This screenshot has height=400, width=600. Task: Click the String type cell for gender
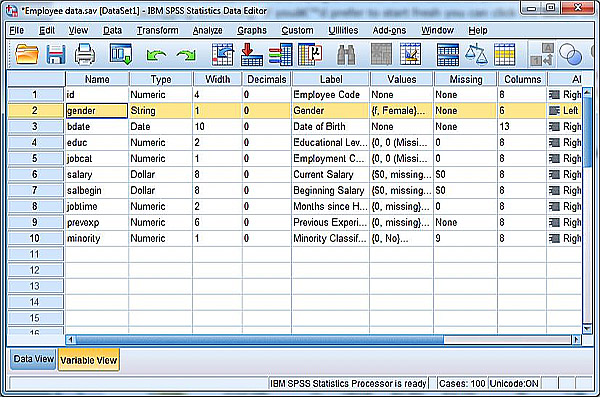pyautogui.click(x=160, y=111)
